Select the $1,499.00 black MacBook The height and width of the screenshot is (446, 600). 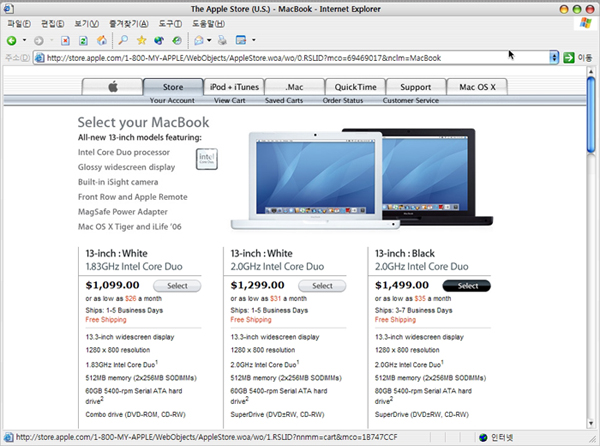pos(466,286)
